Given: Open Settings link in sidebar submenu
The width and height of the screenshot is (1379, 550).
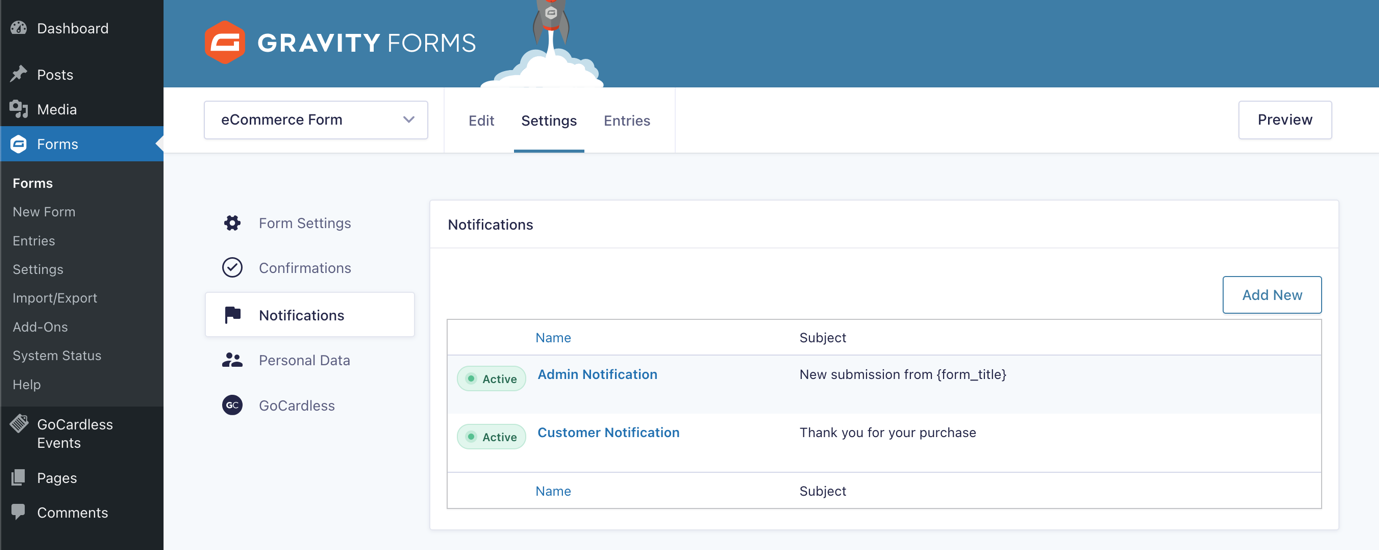Looking at the screenshot, I should (38, 269).
